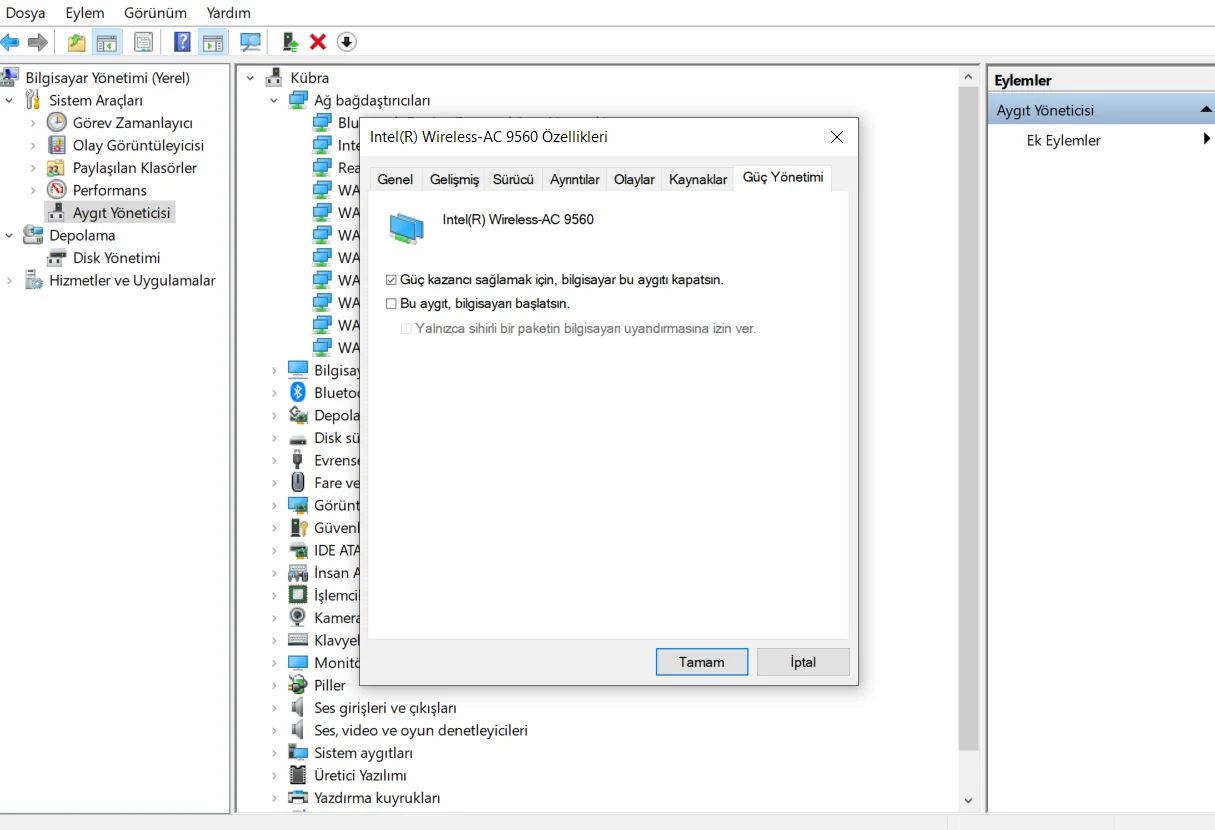Select Aygıt Yöneticisi in left tree

pyautogui.click(x=121, y=213)
